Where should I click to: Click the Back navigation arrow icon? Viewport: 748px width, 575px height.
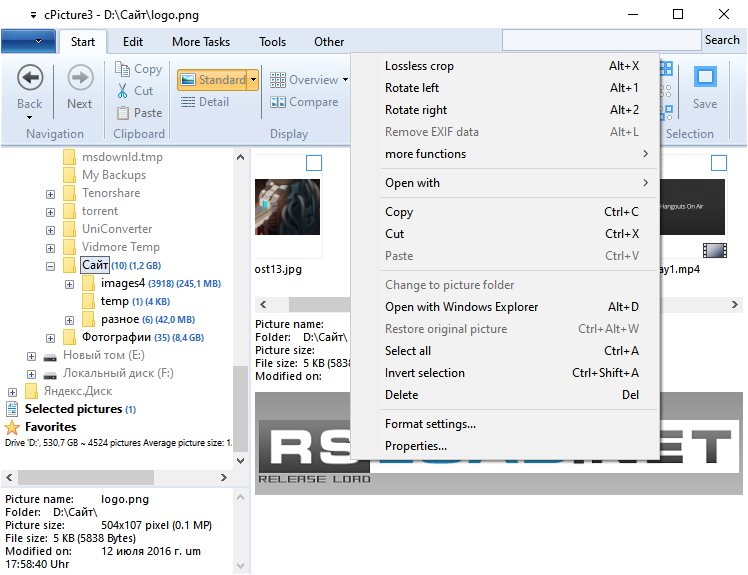pos(30,77)
